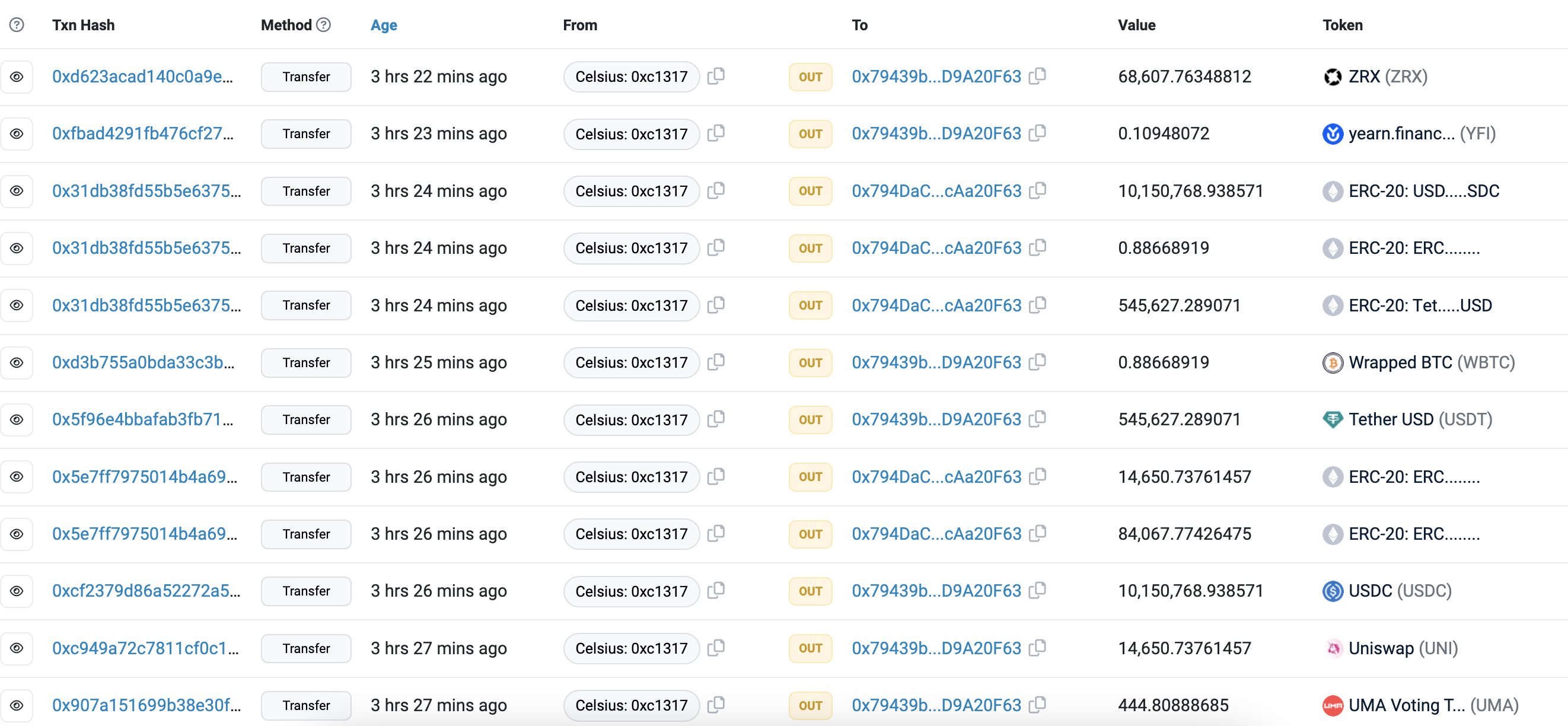Screen dimensions: 1568x726
Task: Copy To address in the ZRX row
Action: (1037, 76)
